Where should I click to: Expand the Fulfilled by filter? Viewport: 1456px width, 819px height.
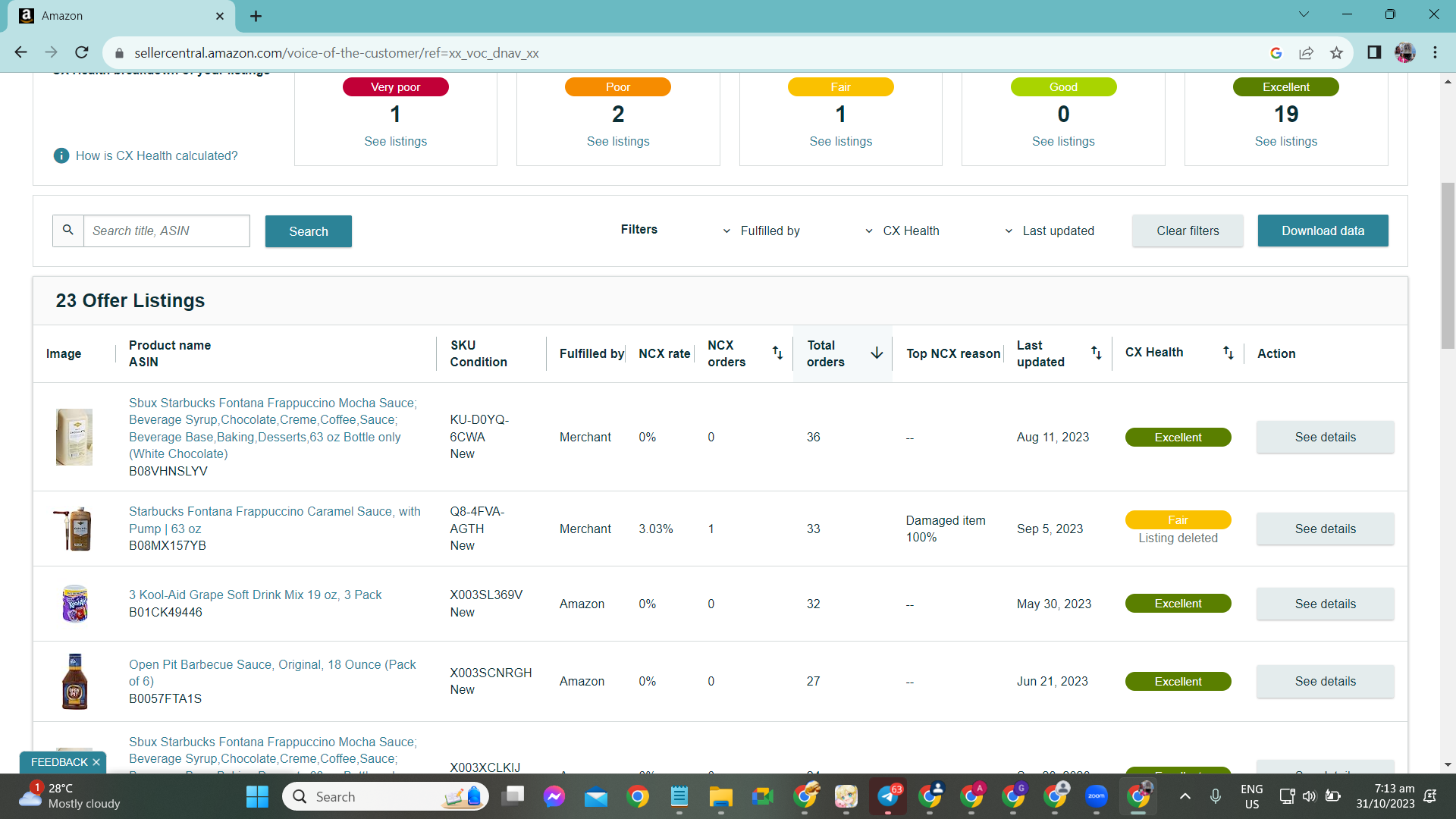[761, 231]
